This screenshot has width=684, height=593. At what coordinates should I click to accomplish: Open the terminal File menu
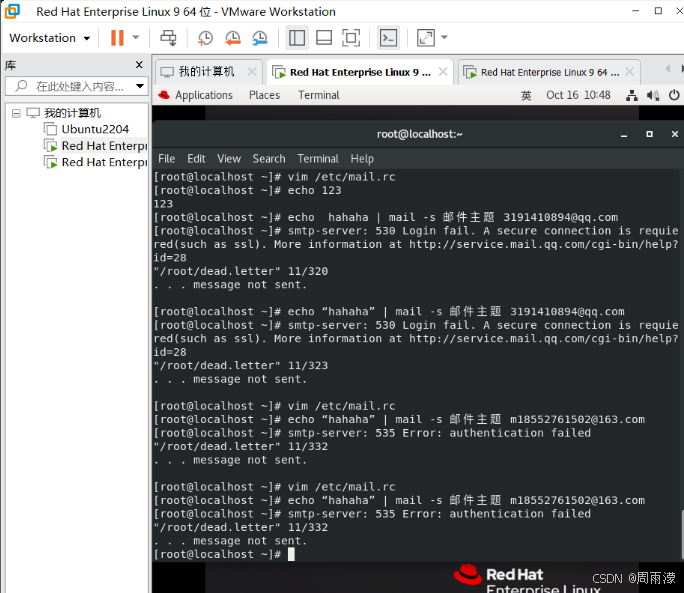click(166, 159)
